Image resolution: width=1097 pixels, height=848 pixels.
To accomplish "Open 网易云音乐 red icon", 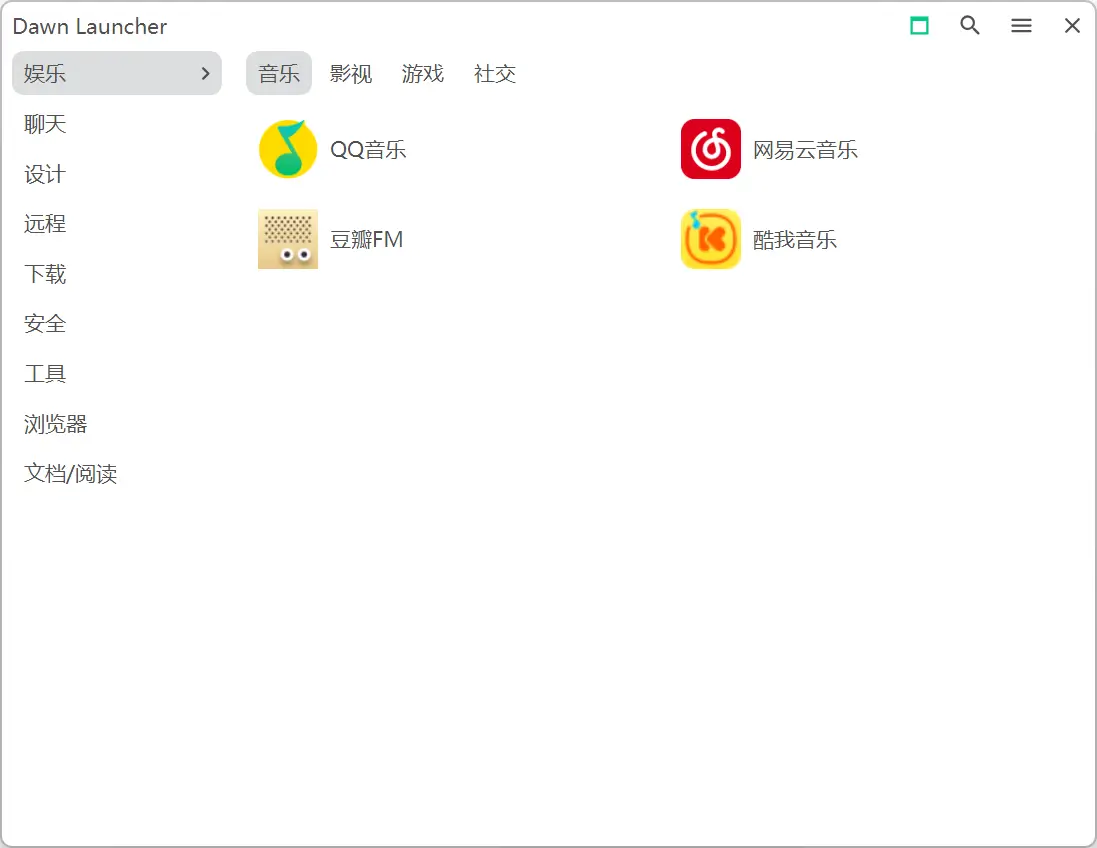I will 711,149.
